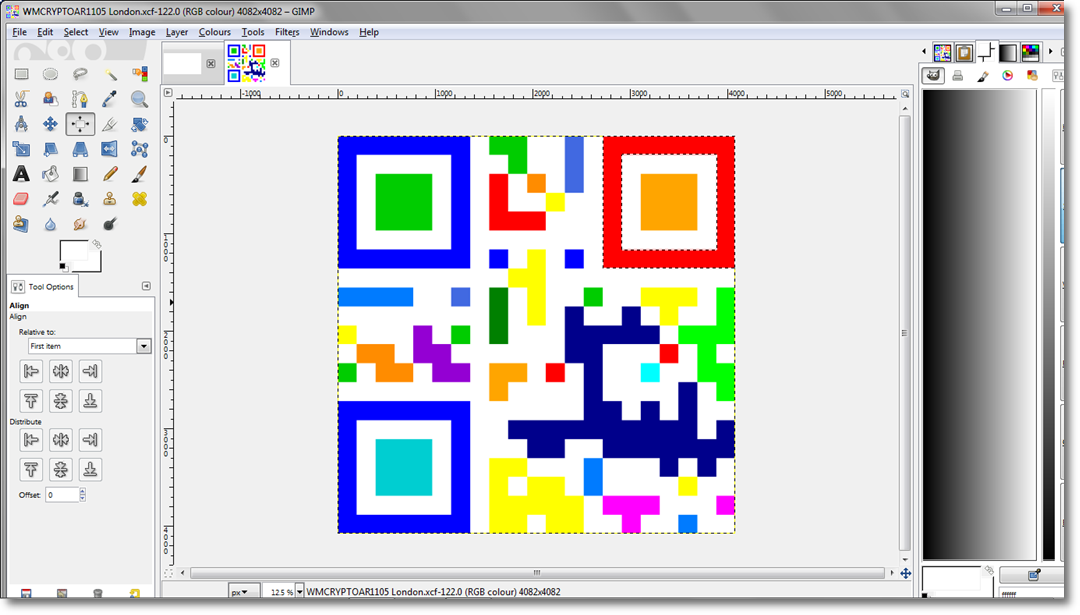1080x615 pixels.
Task: Switch to the colour Wheel selector
Action: (x=1008, y=76)
